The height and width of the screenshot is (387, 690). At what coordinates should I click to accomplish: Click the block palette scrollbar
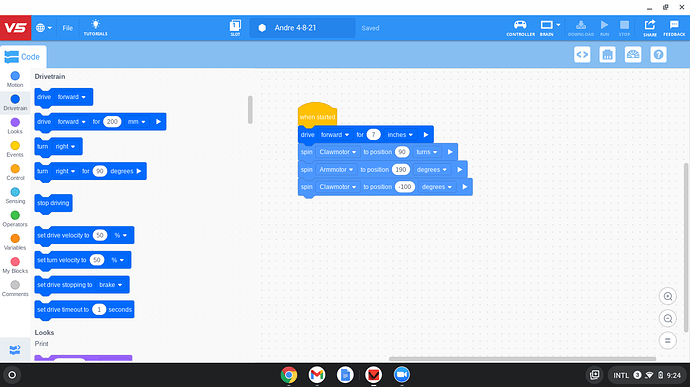click(x=250, y=110)
